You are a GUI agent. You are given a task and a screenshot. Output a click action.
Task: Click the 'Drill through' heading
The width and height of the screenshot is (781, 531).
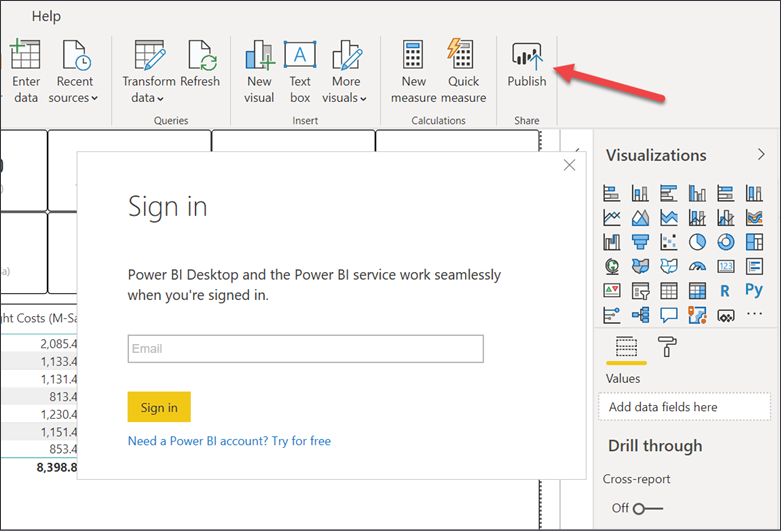(655, 445)
